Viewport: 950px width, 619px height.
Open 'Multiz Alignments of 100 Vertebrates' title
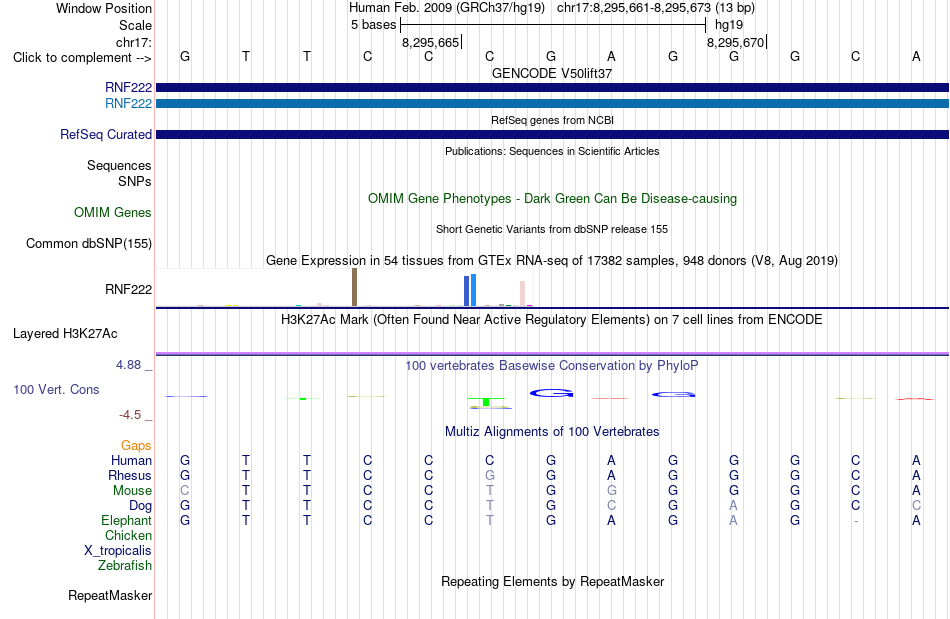[552, 431]
